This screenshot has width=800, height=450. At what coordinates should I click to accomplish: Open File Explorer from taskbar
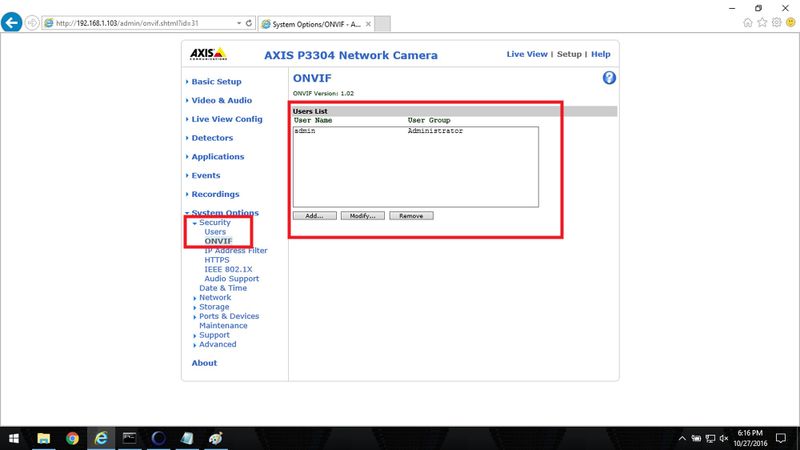(43, 438)
